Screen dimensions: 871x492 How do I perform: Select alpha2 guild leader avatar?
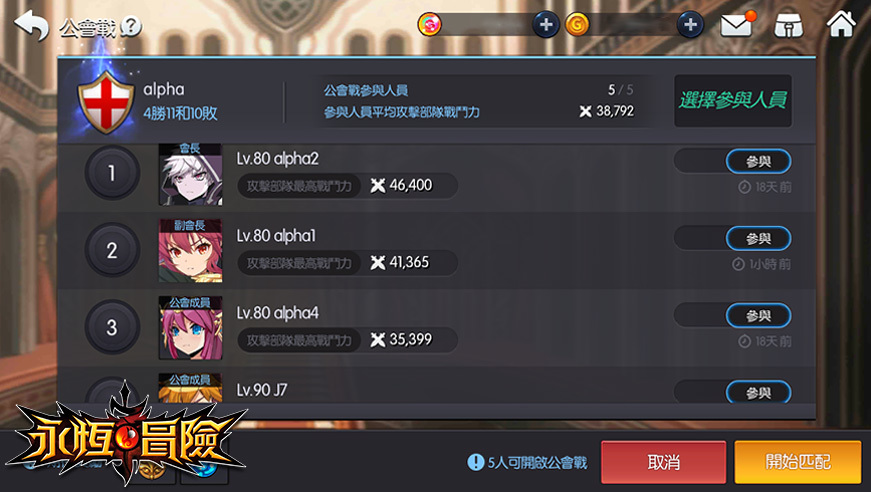[190, 174]
